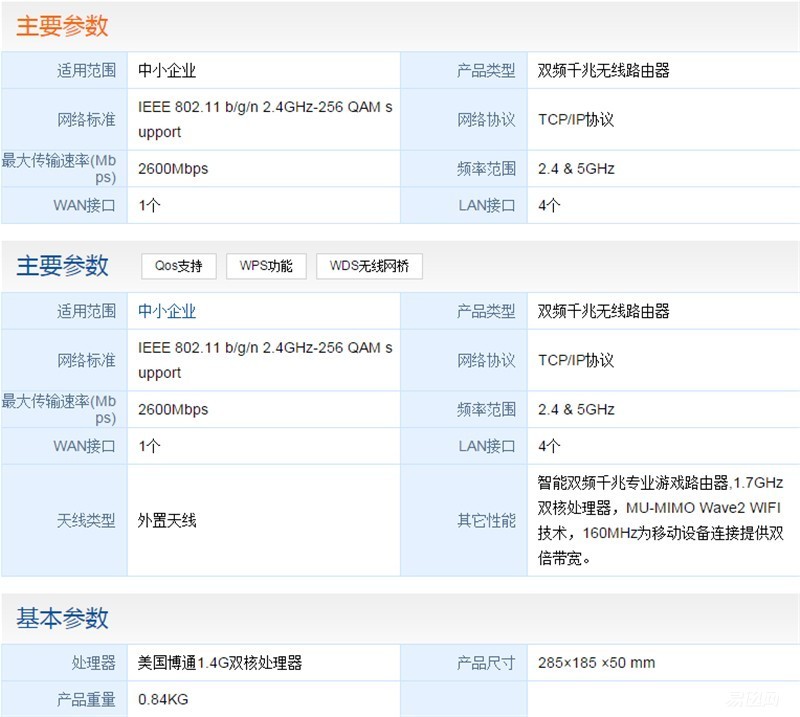
Task: Click the WPS功能 tag button
Action: [266, 266]
